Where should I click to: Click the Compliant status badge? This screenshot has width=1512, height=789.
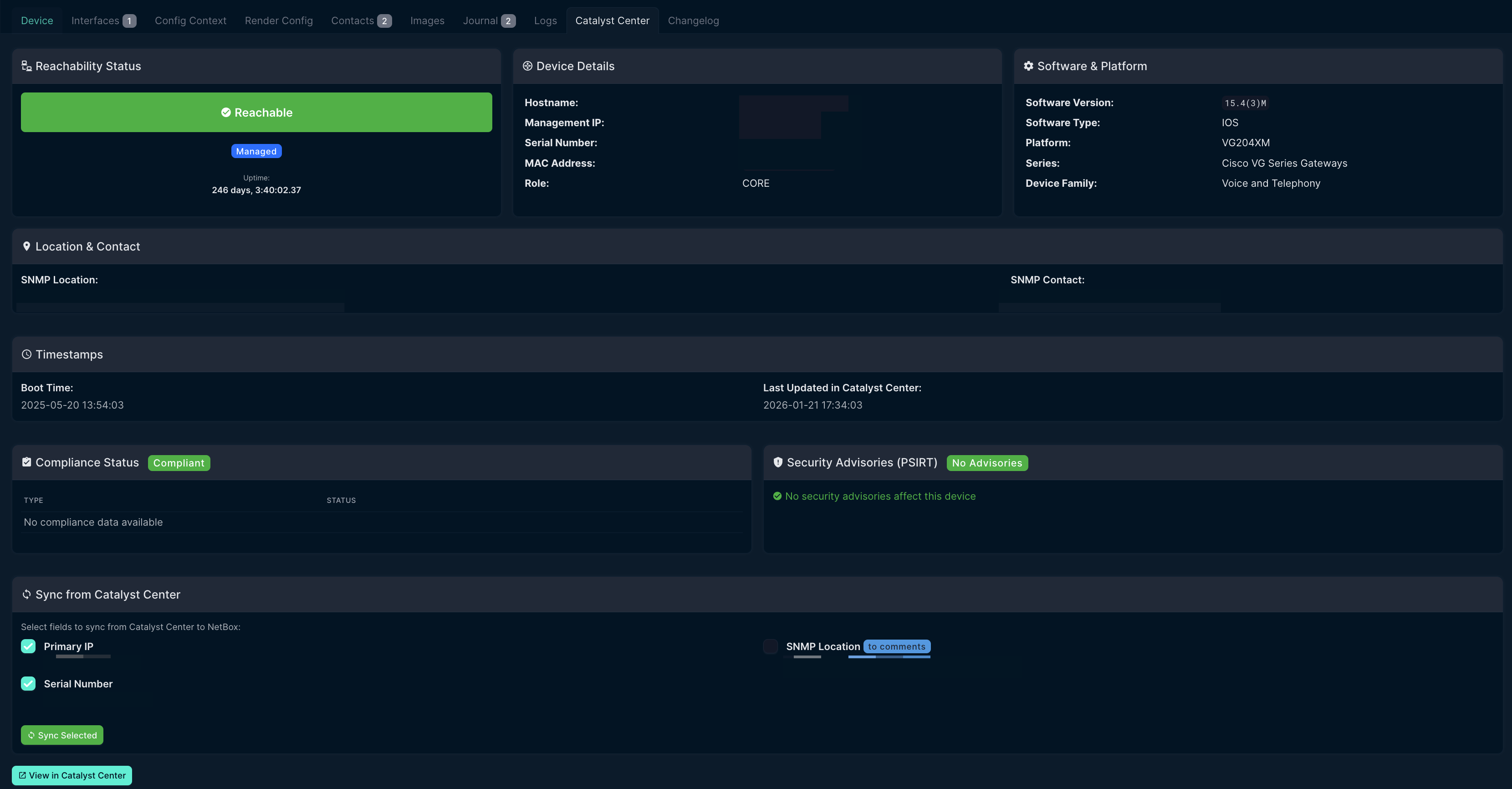coord(179,463)
